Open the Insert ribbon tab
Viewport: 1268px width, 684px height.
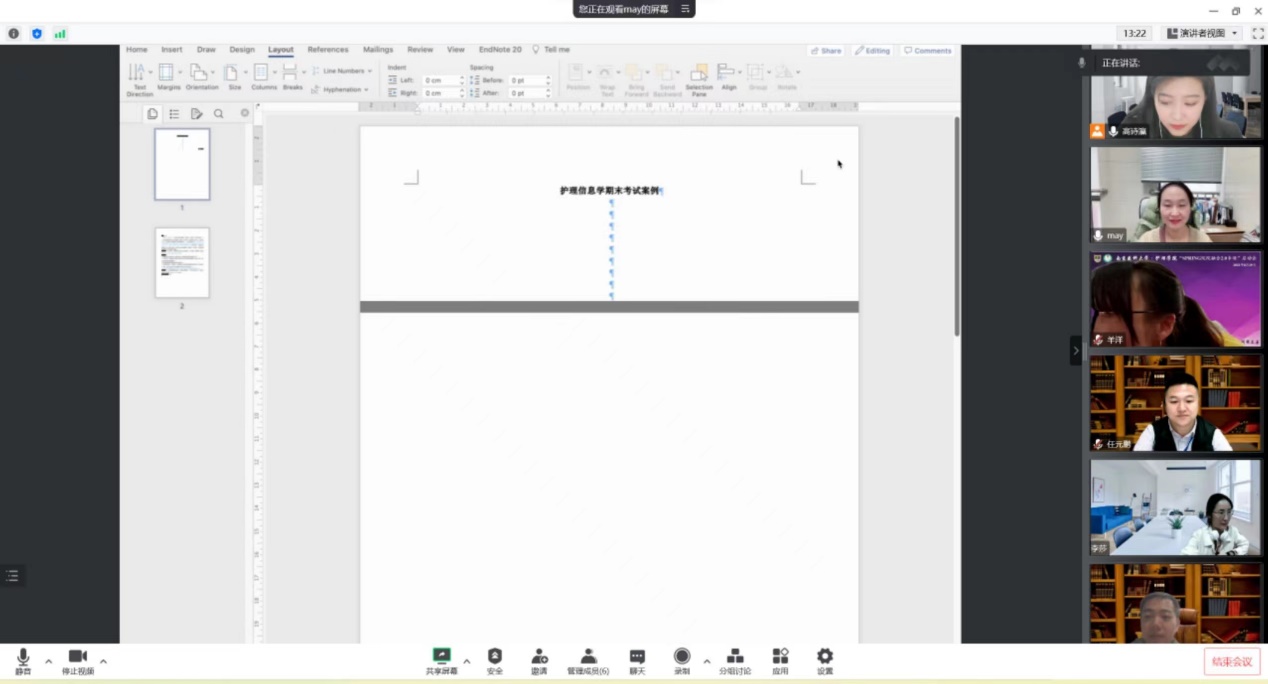[x=172, y=49]
